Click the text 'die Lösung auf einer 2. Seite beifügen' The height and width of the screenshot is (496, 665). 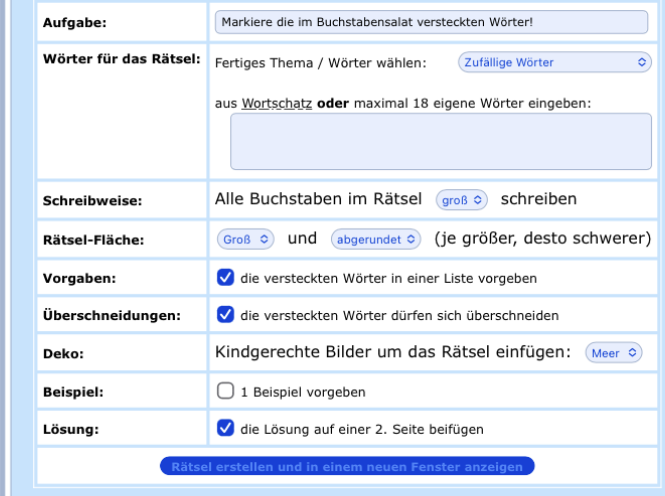(x=362, y=429)
